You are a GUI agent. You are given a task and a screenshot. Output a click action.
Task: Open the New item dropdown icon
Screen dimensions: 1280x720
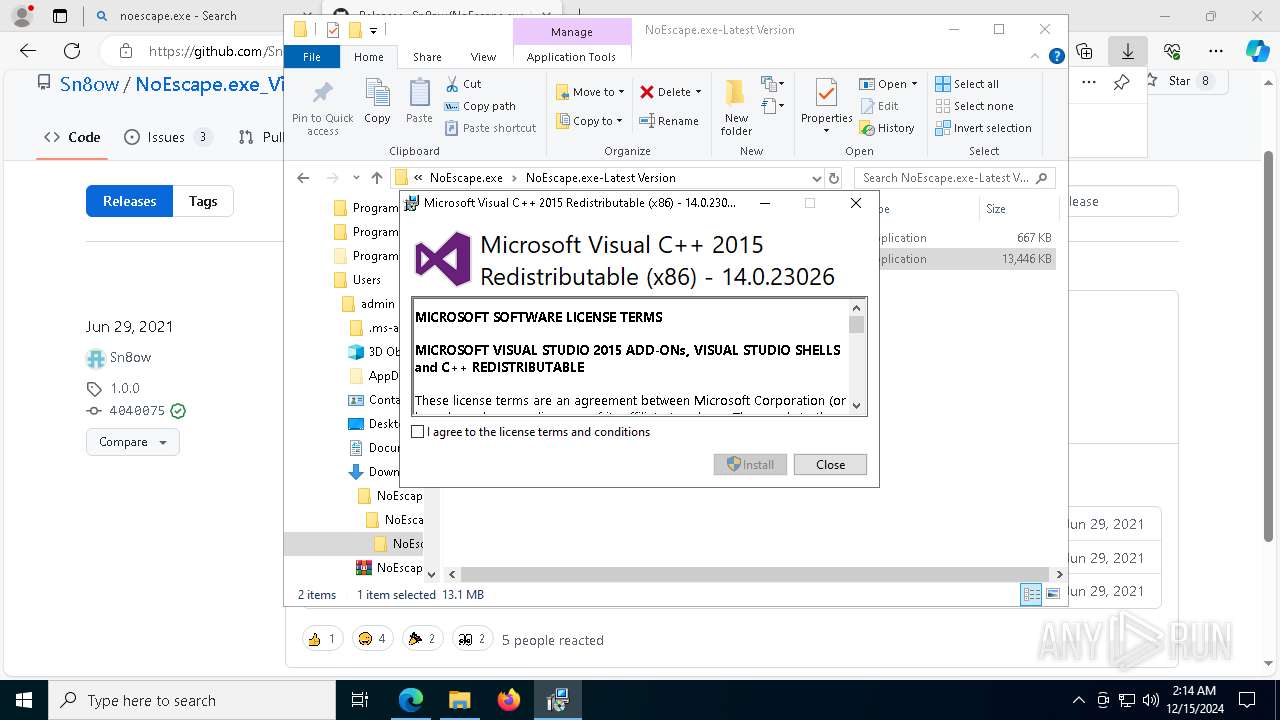772,84
